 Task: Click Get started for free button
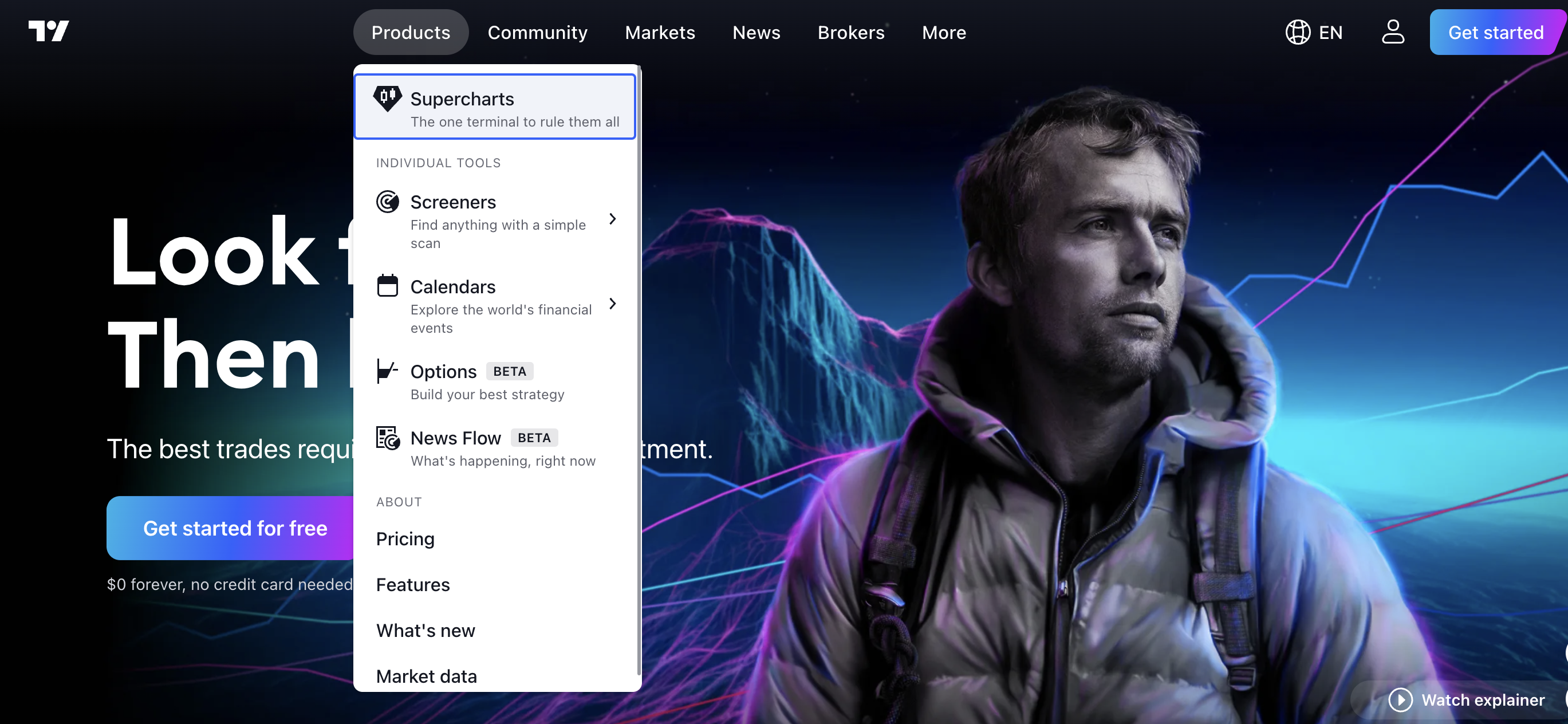pyautogui.click(x=234, y=528)
